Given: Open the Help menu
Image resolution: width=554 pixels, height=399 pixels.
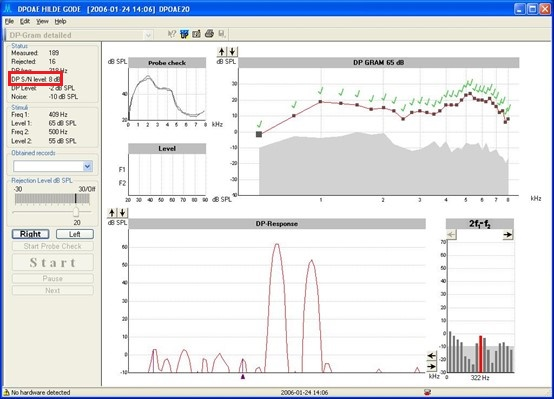Looking at the screenshot, I should point(60,22).
